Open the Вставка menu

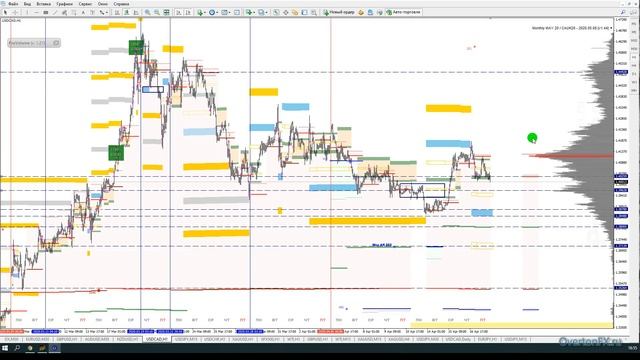coord(43,4)
